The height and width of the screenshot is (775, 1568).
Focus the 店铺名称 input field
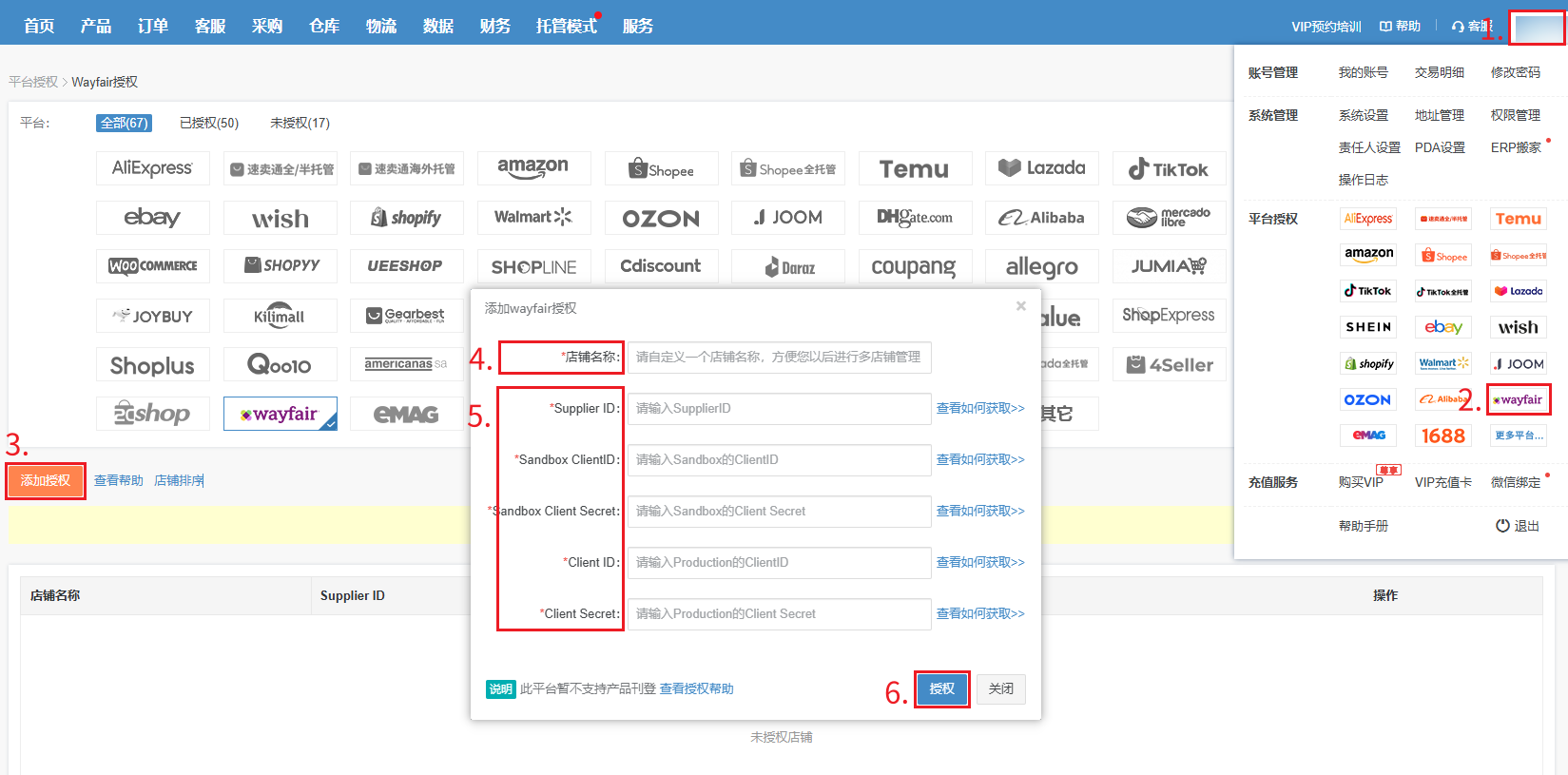780,358
